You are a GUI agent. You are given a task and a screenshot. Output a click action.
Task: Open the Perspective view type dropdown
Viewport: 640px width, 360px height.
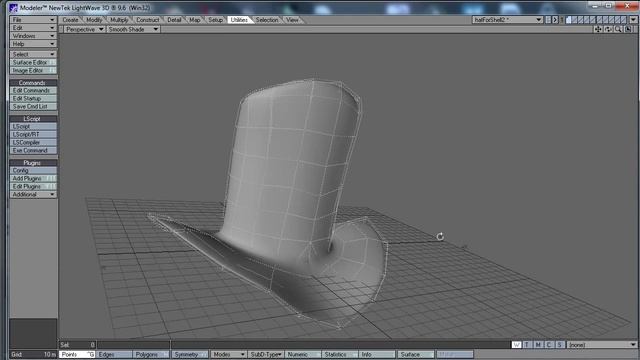(x=84, y=29)
